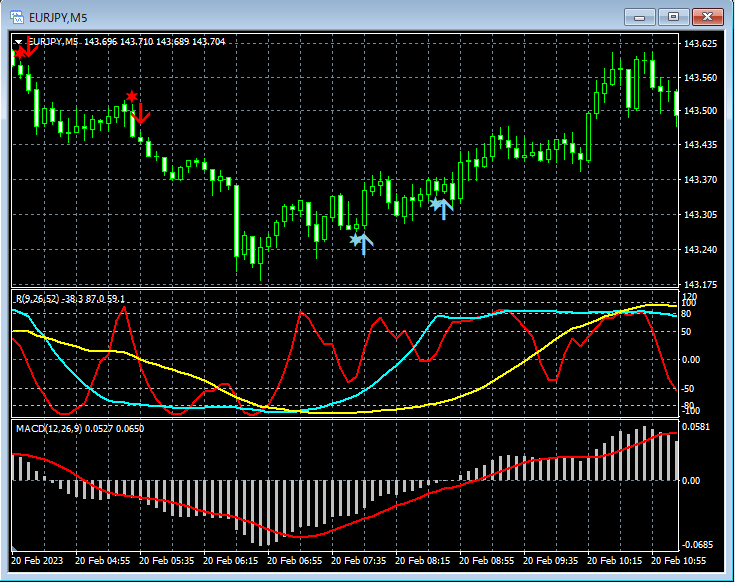The width and height of the screenshot is (736, 582).
Task: Expand the one-click trading triangle beside EURJPY,M5
Action: coord(18,41)
